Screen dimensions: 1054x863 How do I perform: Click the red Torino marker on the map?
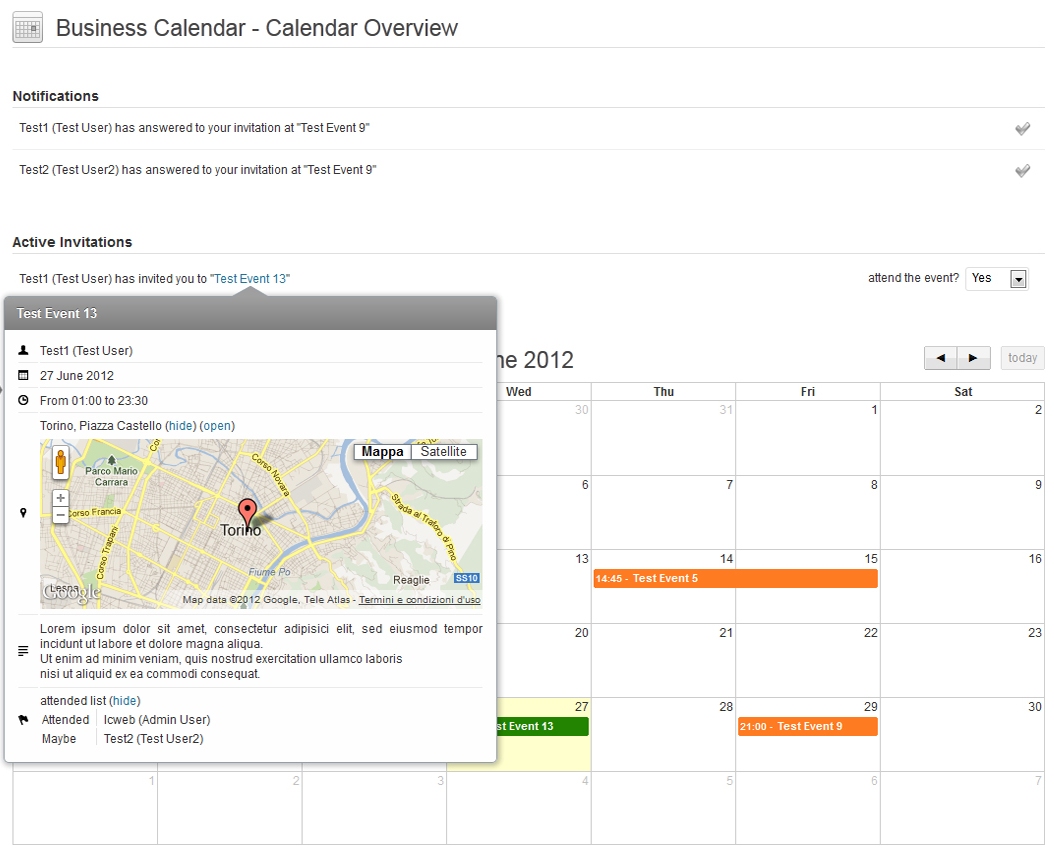pos(248,509)
